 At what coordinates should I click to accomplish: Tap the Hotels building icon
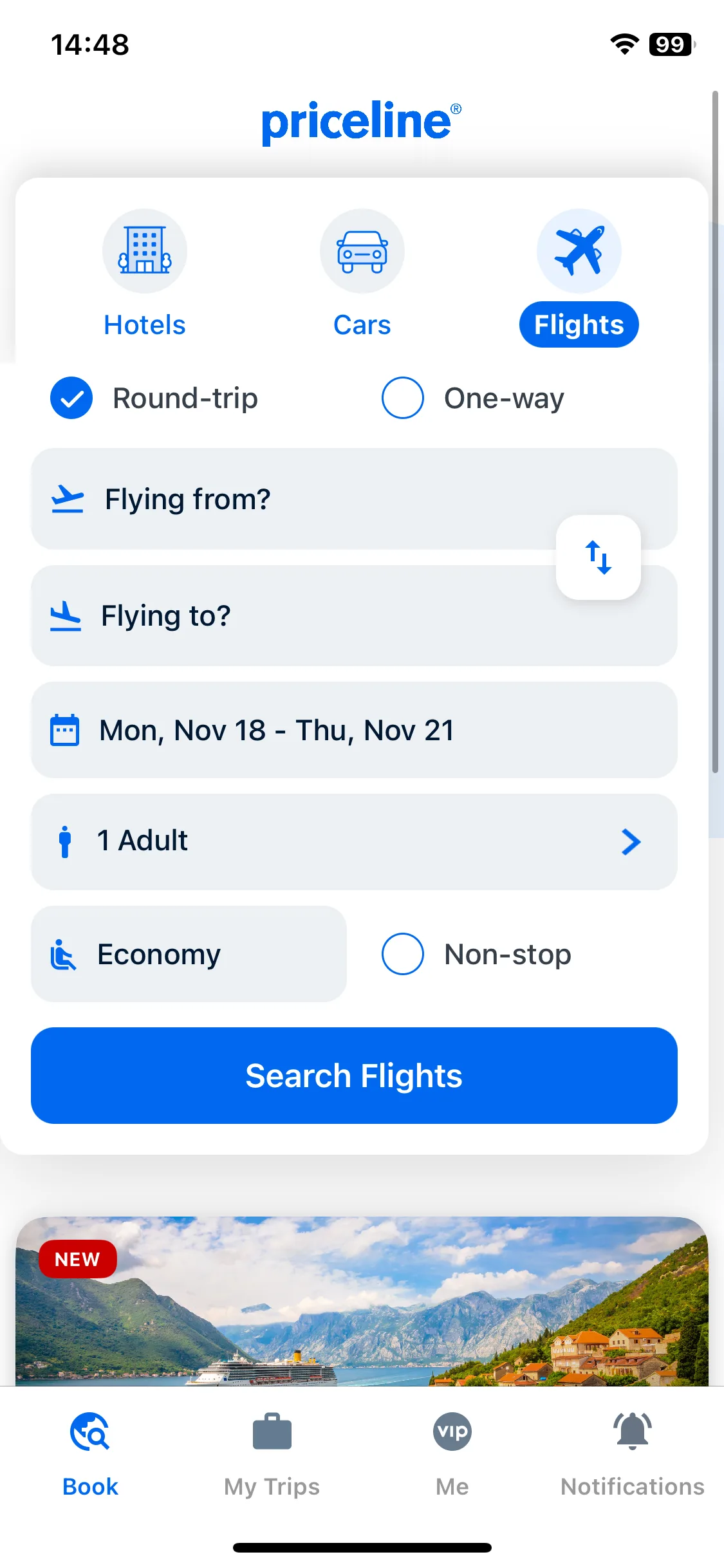145,251
